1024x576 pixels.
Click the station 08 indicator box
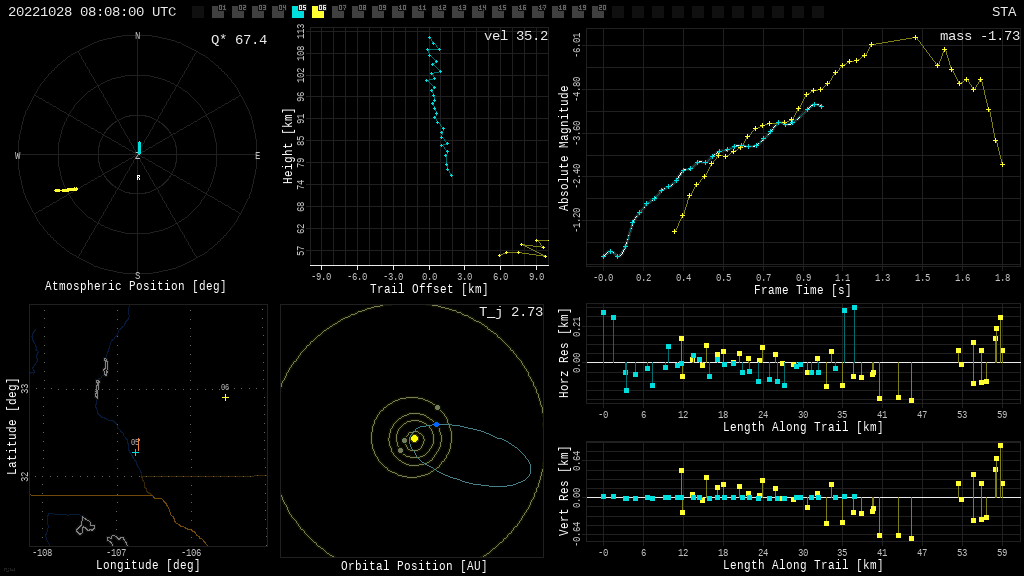click(x=358, y=12)
